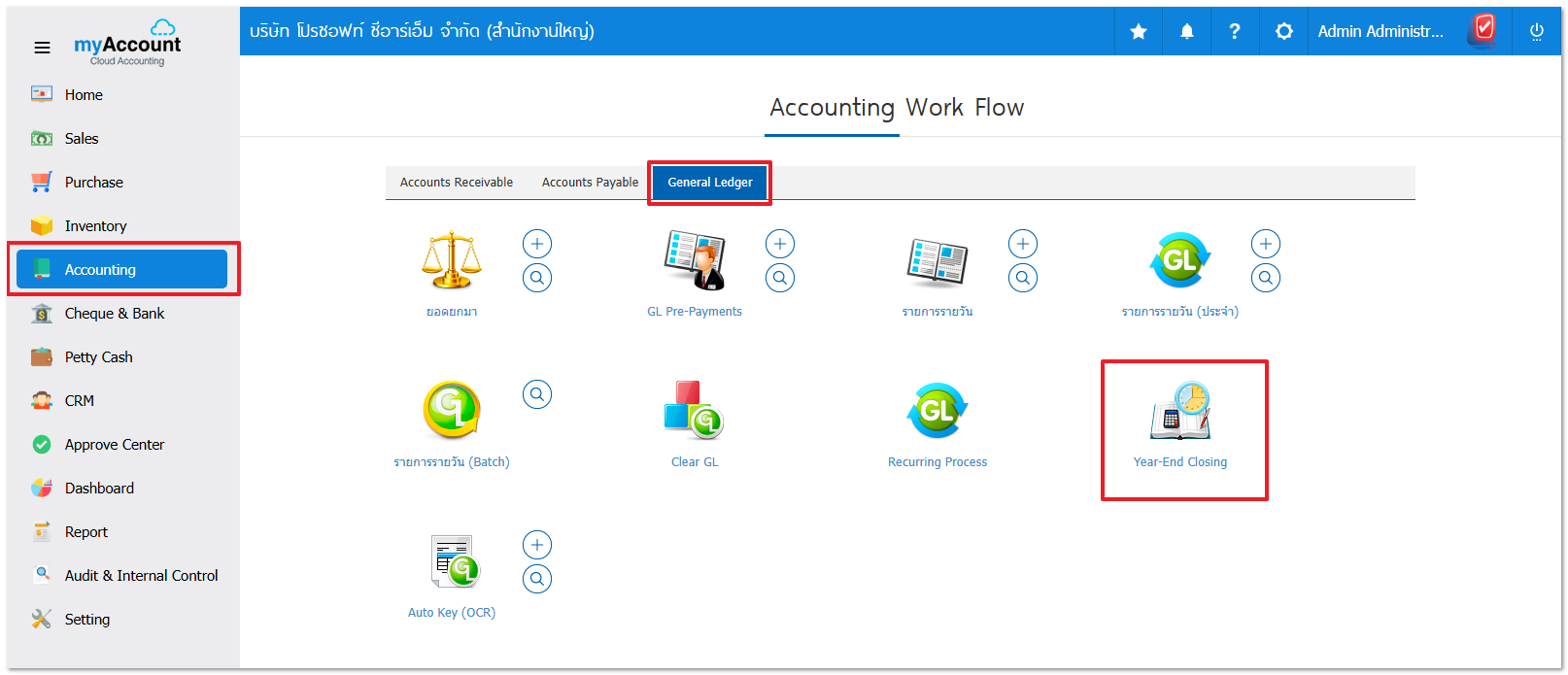Open the settings gear in top bar
1568x675 pixels.
click(1283, 32)
